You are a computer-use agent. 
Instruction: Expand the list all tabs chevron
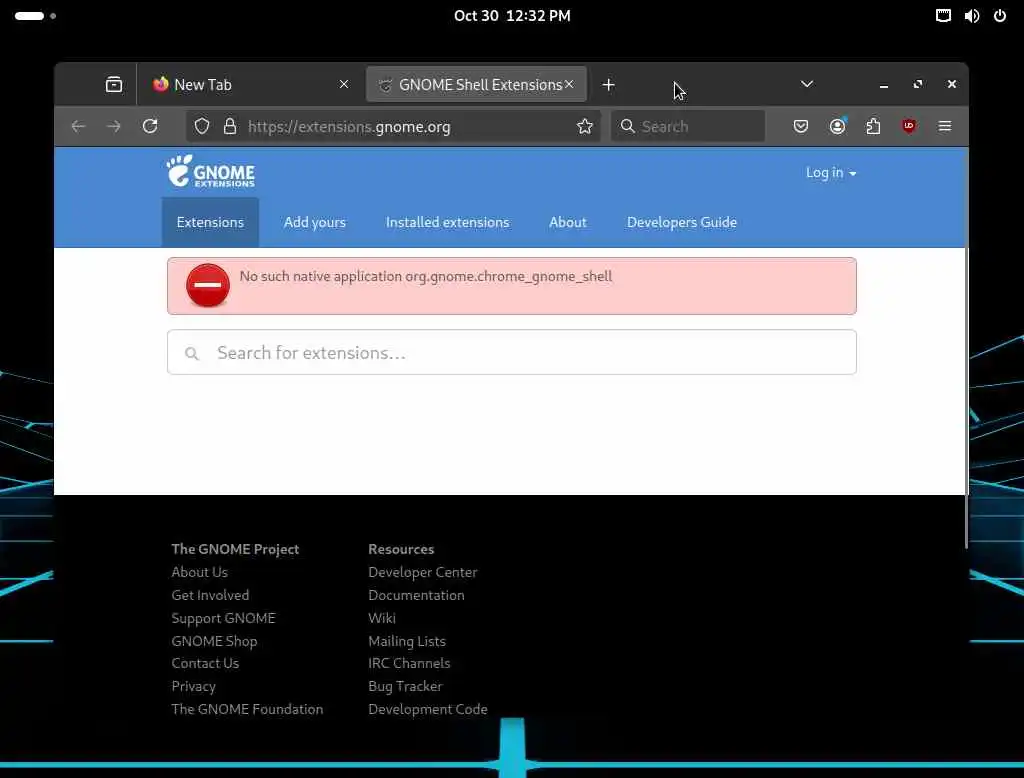[x=807, y=84]
